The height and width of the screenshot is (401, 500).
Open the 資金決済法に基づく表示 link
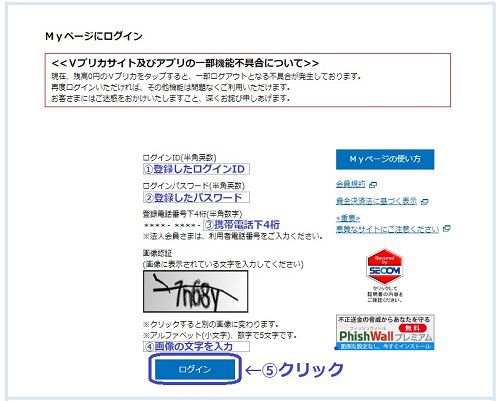tap(376, 201)
